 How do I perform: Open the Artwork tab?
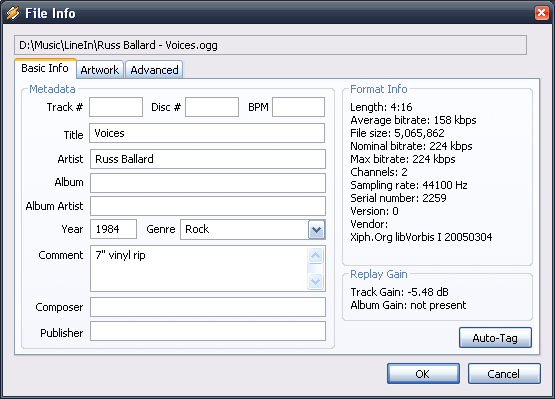click(x=100, y=70)
